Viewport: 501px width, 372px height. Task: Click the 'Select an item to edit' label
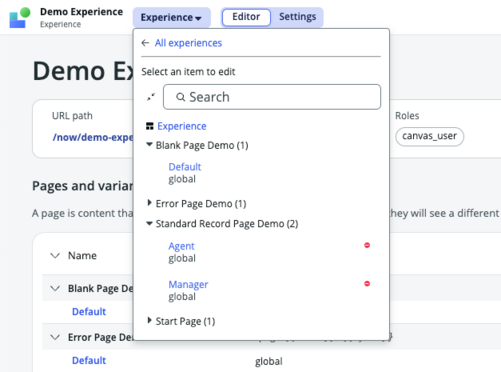[x=188, y=72]
